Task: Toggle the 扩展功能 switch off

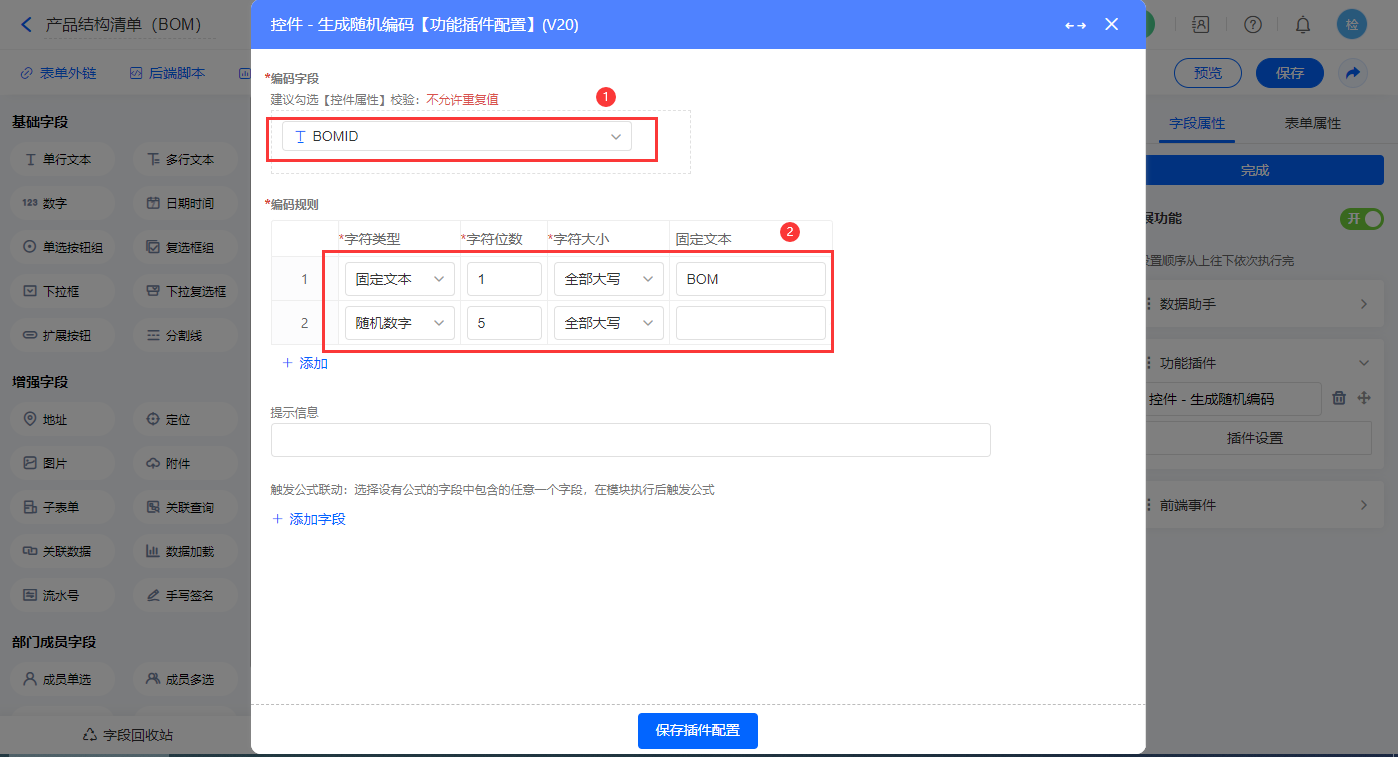Action: coord(1361,218)
